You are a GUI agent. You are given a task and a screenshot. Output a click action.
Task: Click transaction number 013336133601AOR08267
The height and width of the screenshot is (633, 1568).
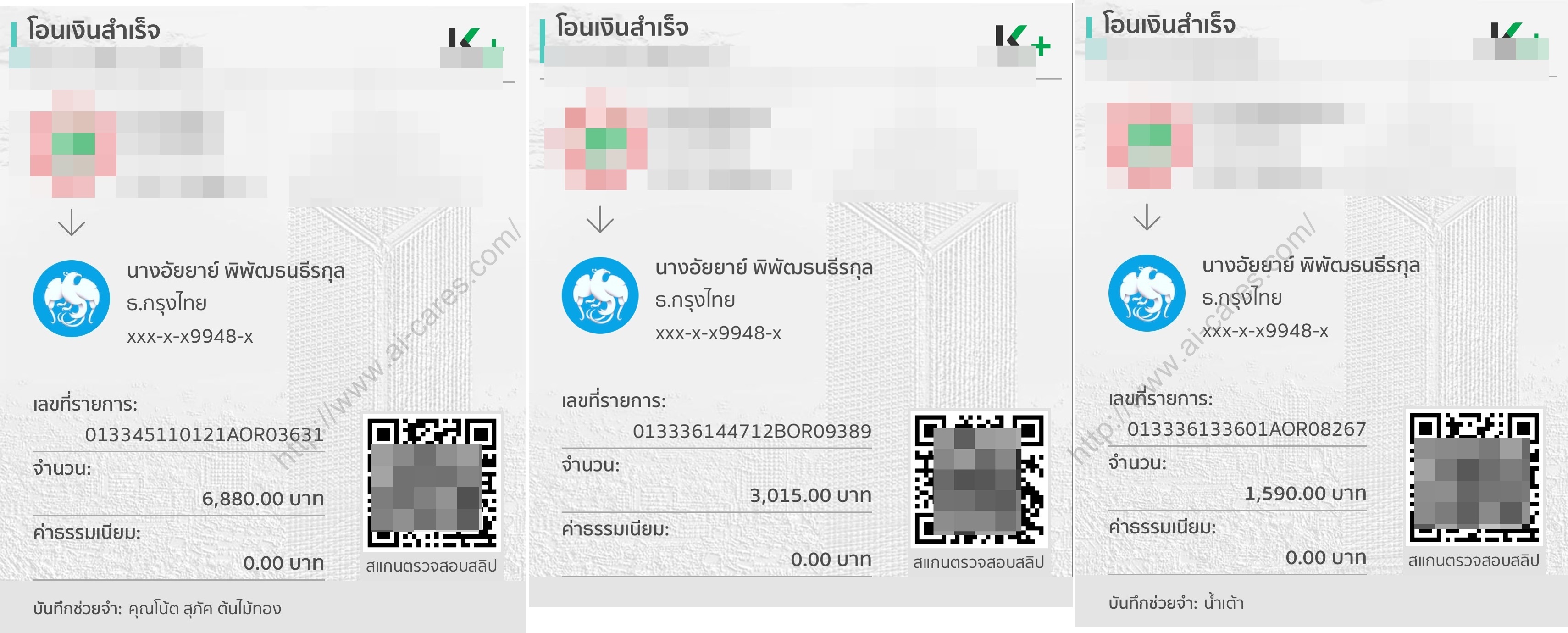tap(1247, 429)
